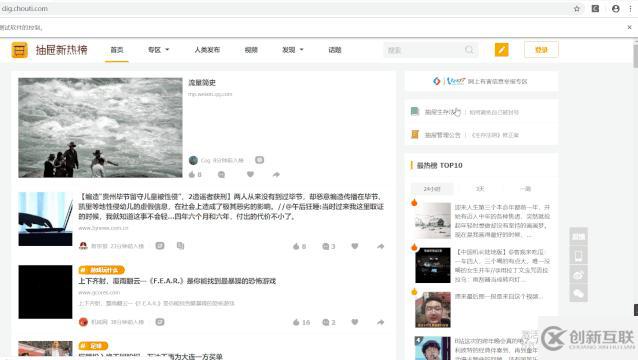Select the 首页 navigation tab
The height and width of the screenshot is (360, 638).
[x=117, y=50]
